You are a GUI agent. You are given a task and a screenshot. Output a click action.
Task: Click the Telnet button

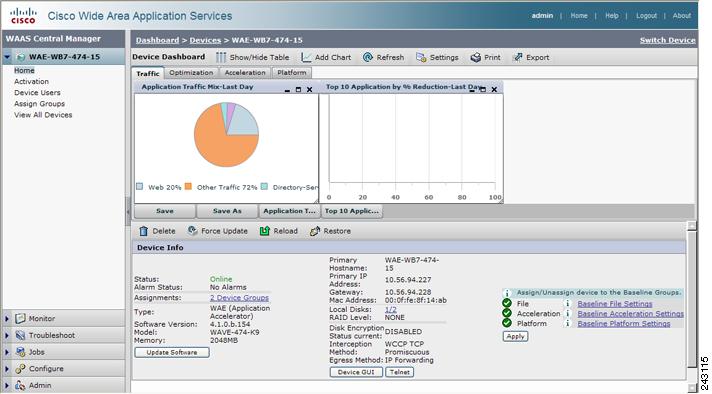point(400,372)
